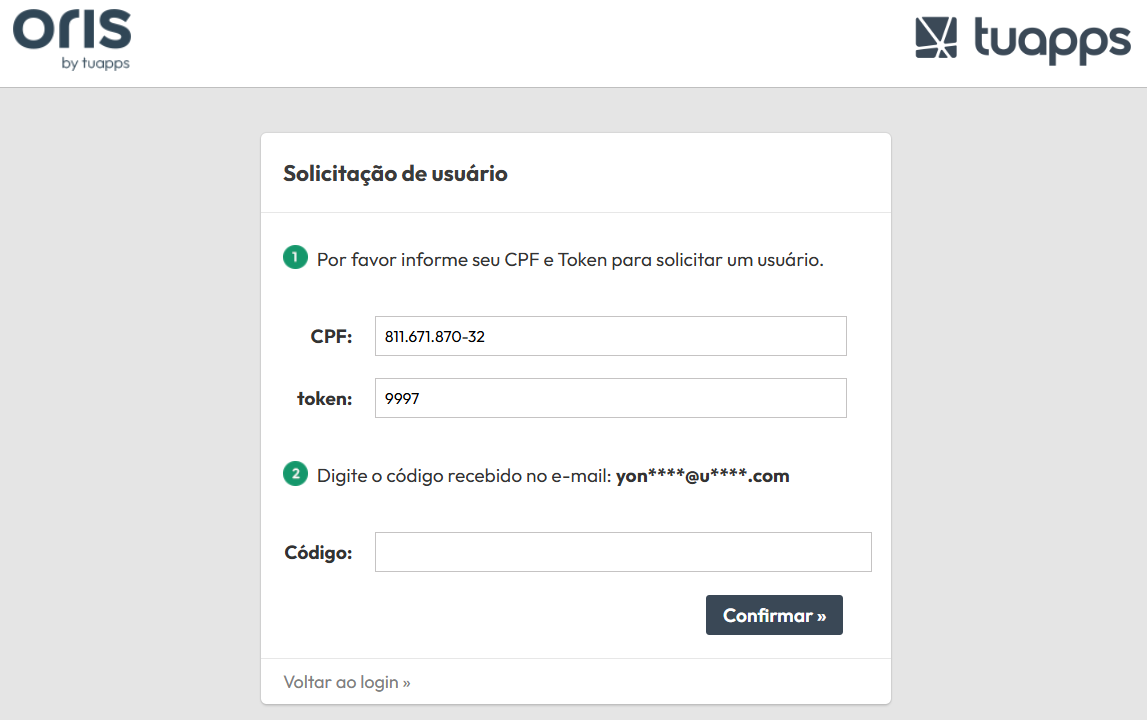Go back via Voltar ao login link
The image size is (1147, 720).
point(347,682)
